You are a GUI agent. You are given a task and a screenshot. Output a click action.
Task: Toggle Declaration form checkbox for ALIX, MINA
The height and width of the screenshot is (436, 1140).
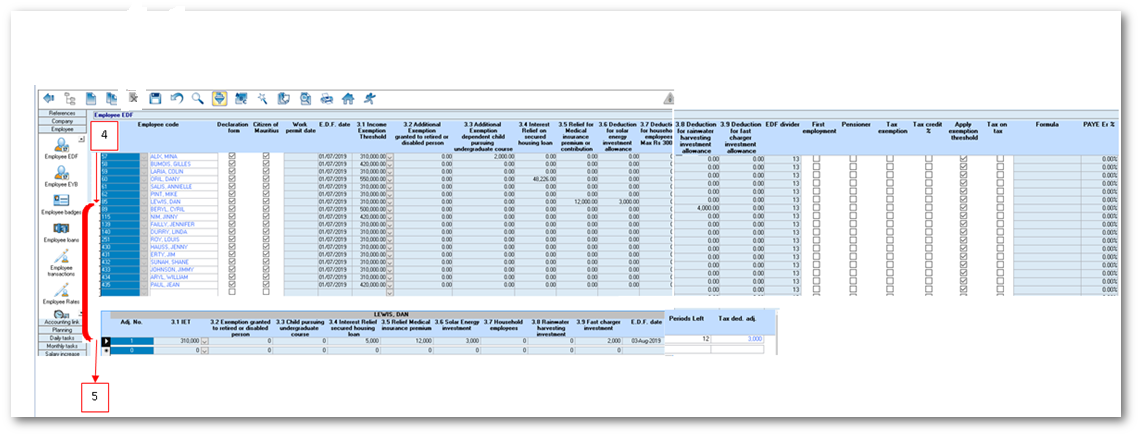(x=233, y=157)
